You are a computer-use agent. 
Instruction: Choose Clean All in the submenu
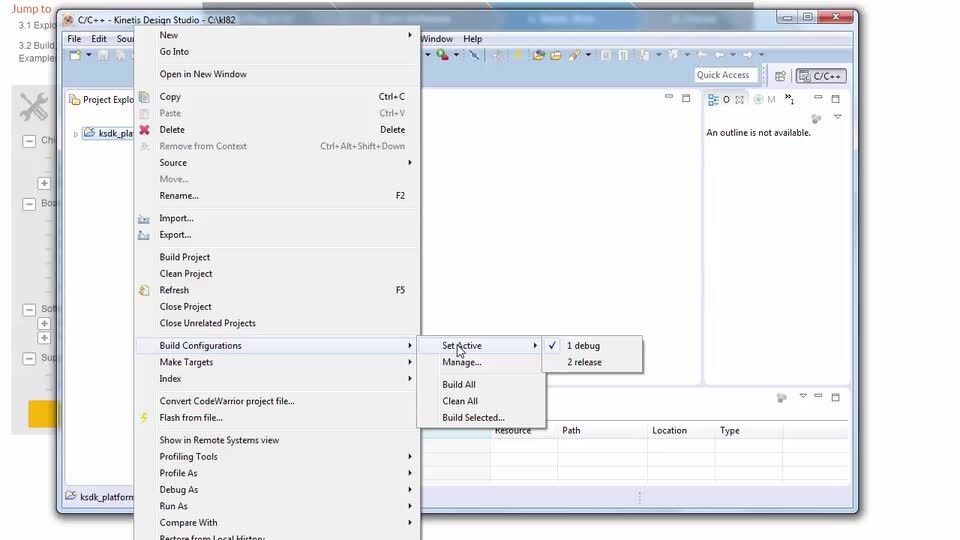click(x=481, y=401)
